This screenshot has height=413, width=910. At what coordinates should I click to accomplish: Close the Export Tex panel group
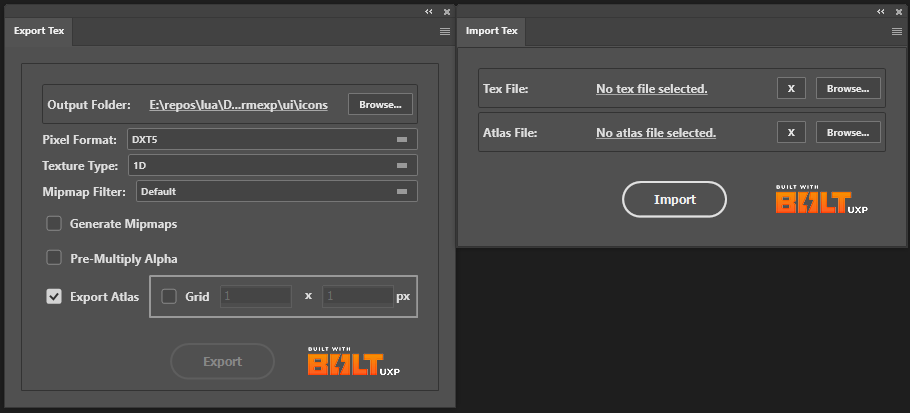click(x=447, y=11)
